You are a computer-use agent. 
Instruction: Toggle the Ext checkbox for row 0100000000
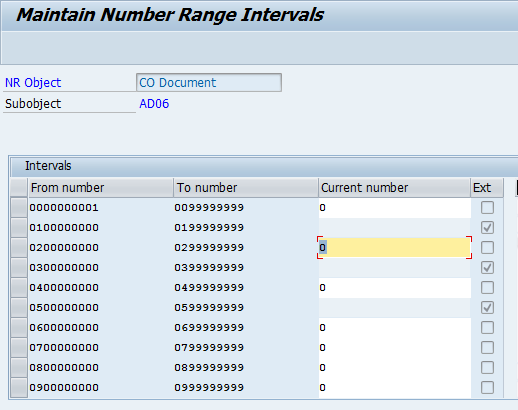pos(487,228)
